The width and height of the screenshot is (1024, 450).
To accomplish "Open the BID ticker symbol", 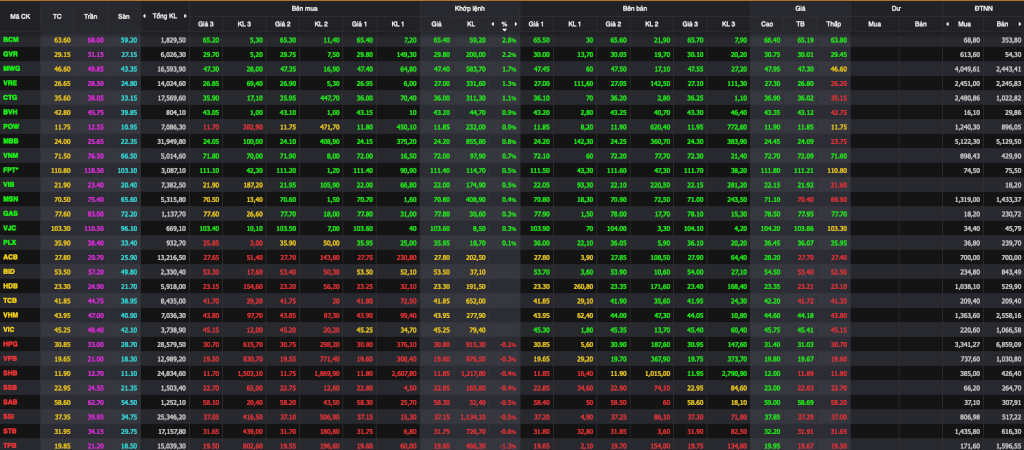I will [9, 271].
